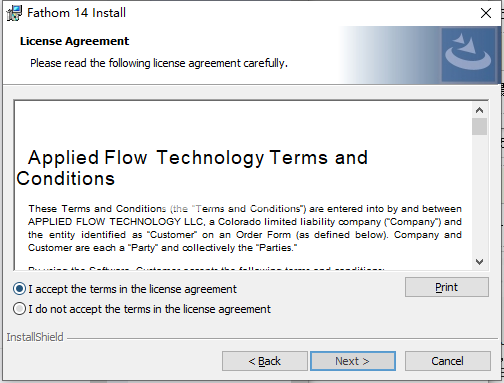Click inside the license agreement paragraph text
Viewport: 504px width, 383px height.
(245, 228)
